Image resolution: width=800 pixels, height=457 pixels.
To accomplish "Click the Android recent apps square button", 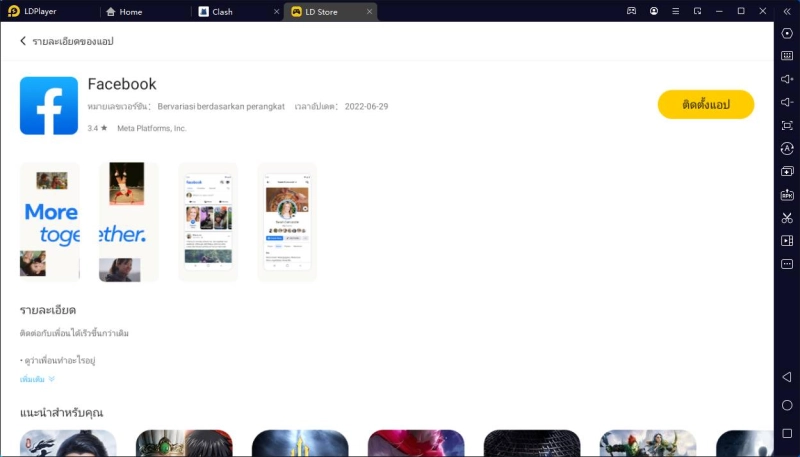I will click(x=787, y=434).
